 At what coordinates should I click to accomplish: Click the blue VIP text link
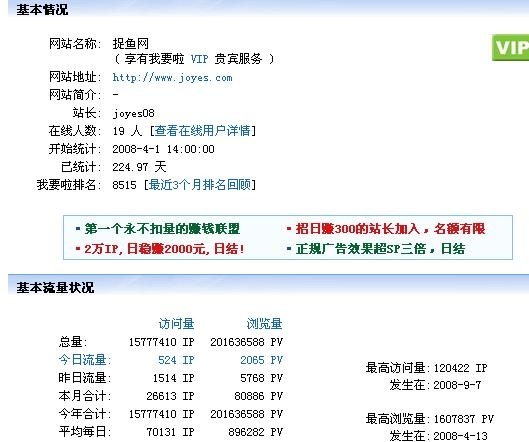point(199,59)
